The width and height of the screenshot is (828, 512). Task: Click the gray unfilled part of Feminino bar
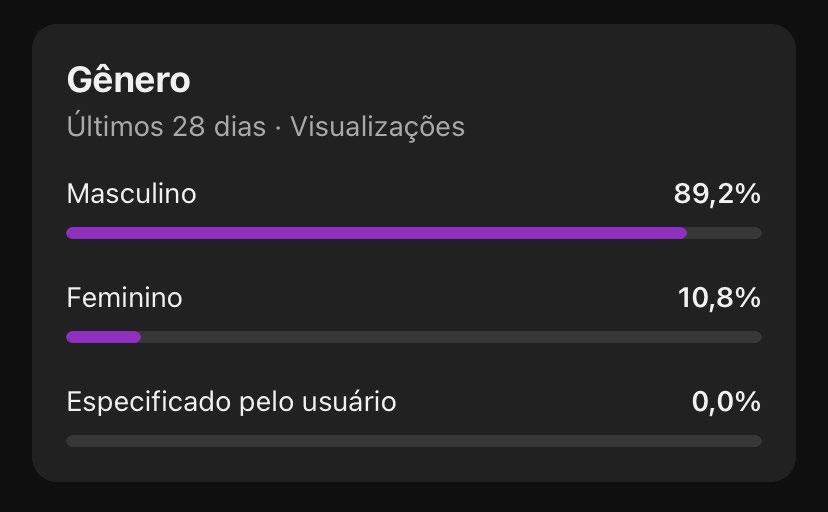[450, 337]
